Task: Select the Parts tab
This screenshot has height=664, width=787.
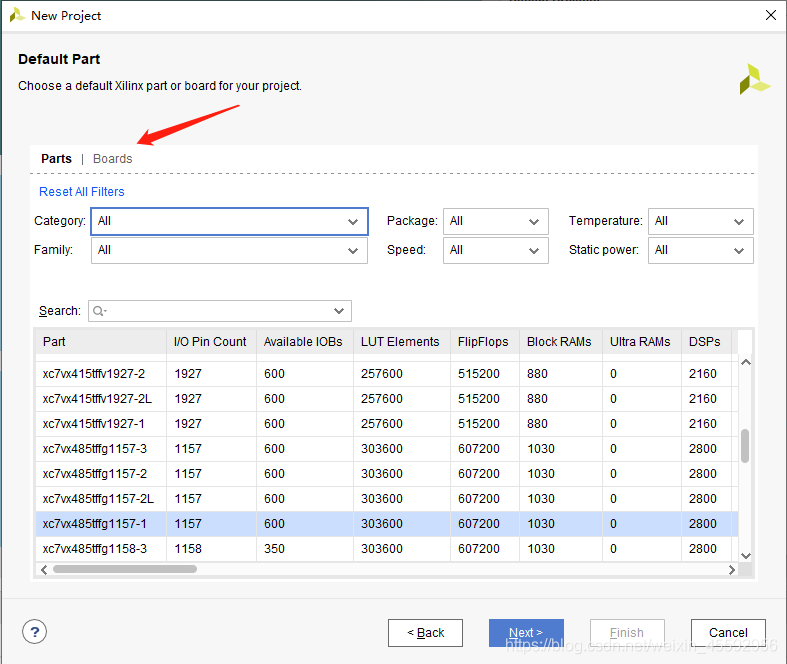Action: click(56, 159)
